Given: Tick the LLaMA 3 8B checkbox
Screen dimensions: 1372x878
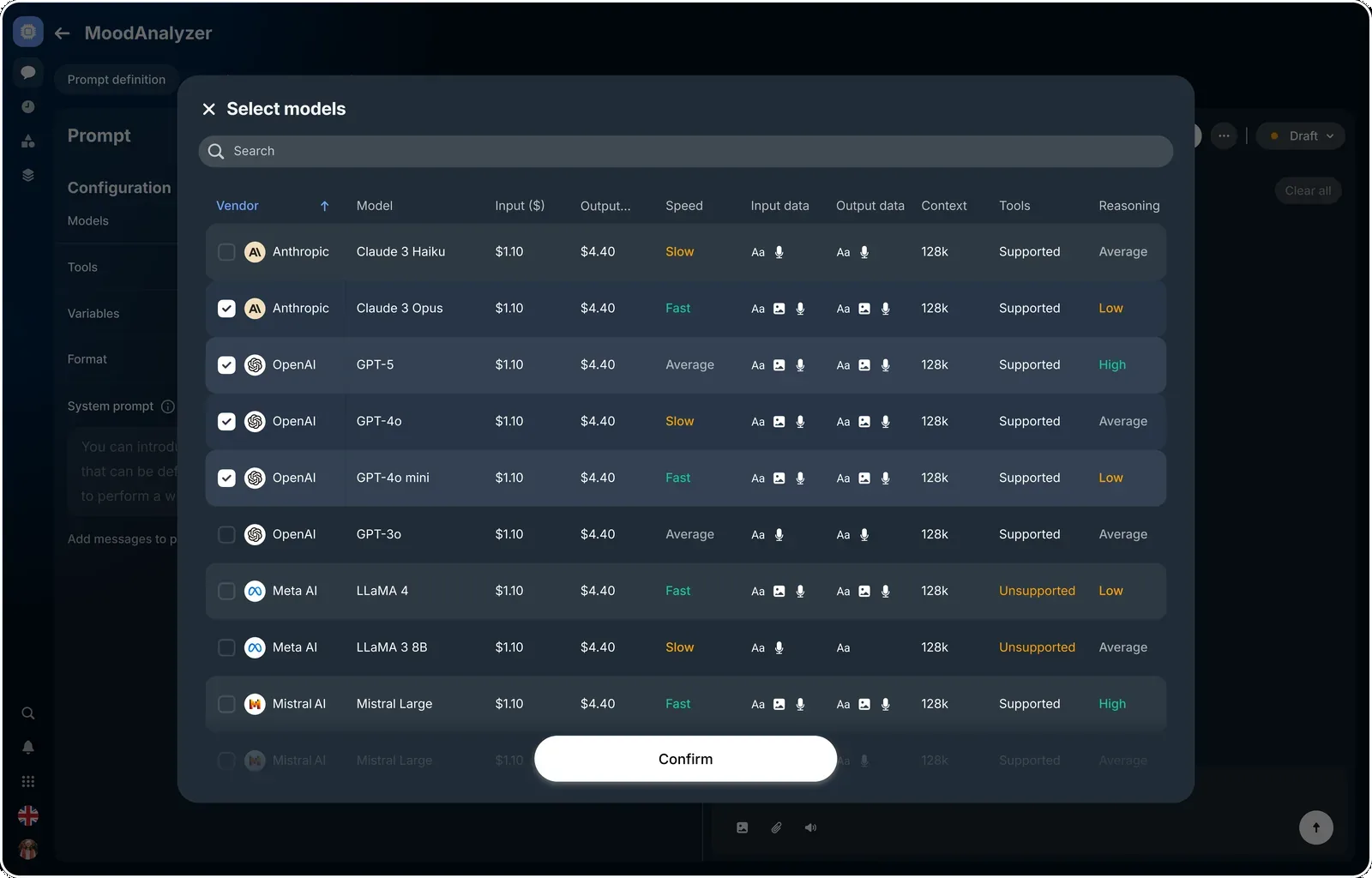Looking at the screenshot, I should pyautogui.click(x=226, y=648).
